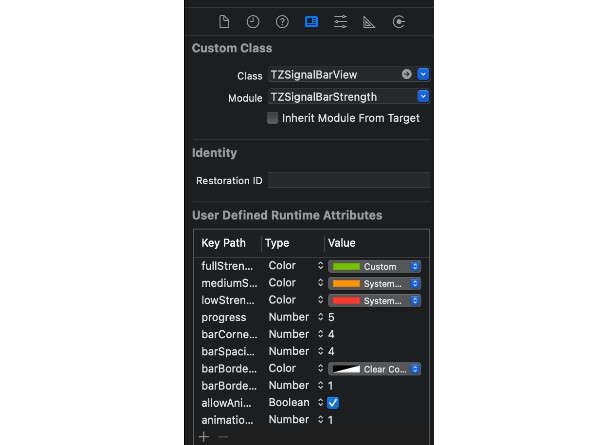Open the Module dropdown list
Screen dimensions: 604x445
[x=423, y=96]
